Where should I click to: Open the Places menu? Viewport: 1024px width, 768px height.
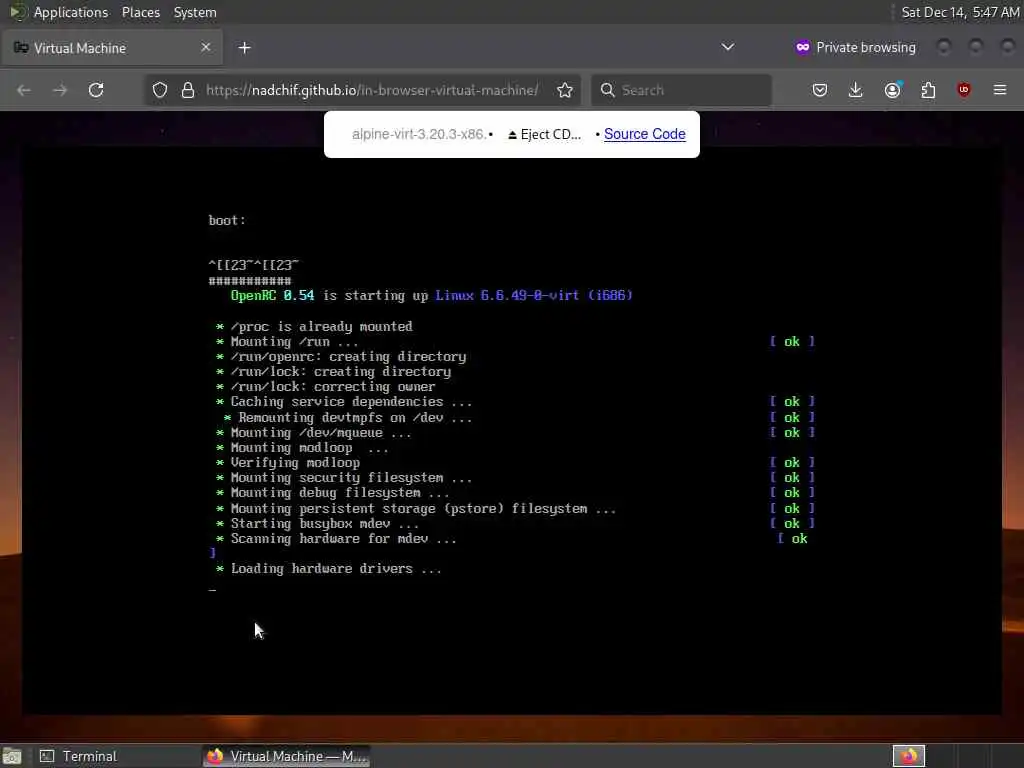click(x=141, y=12)
